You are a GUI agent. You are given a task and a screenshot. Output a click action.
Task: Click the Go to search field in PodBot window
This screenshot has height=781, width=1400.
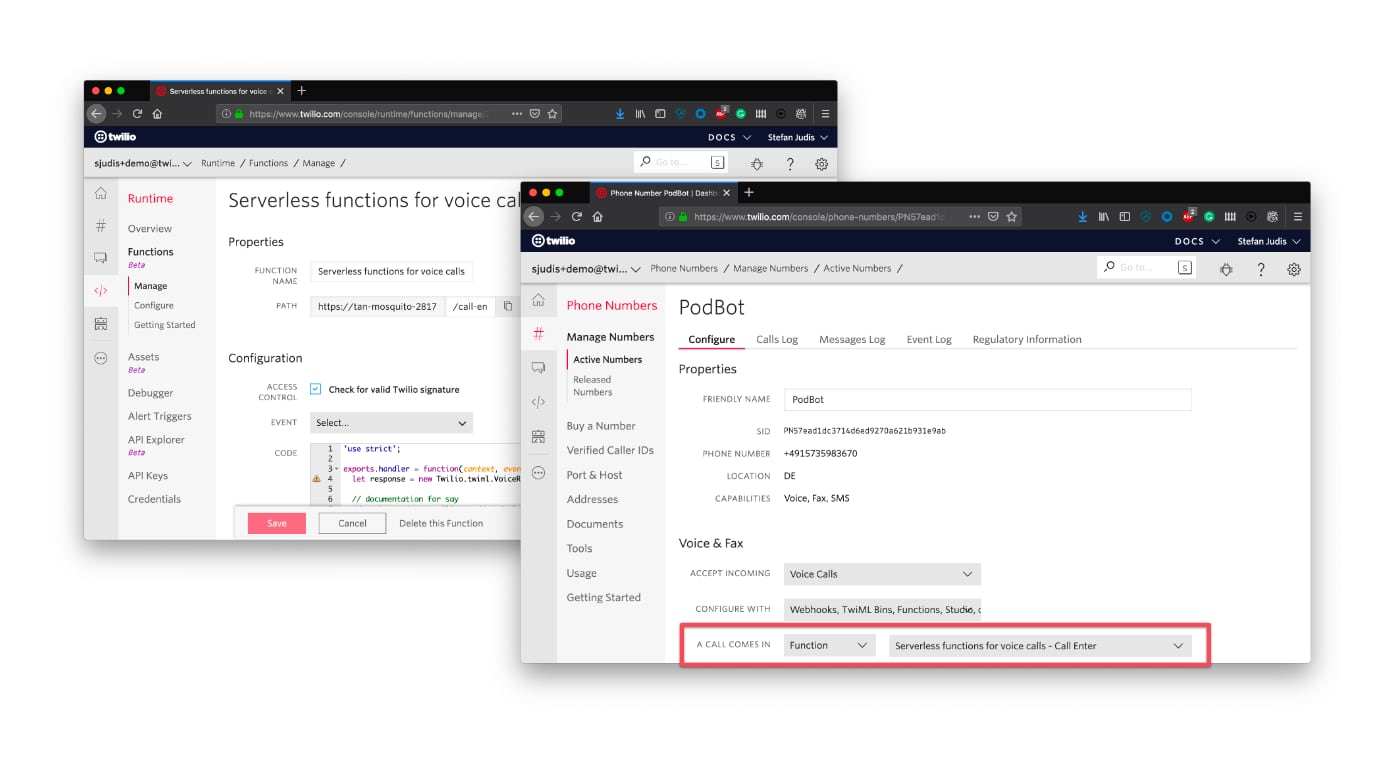[1147, 267]
